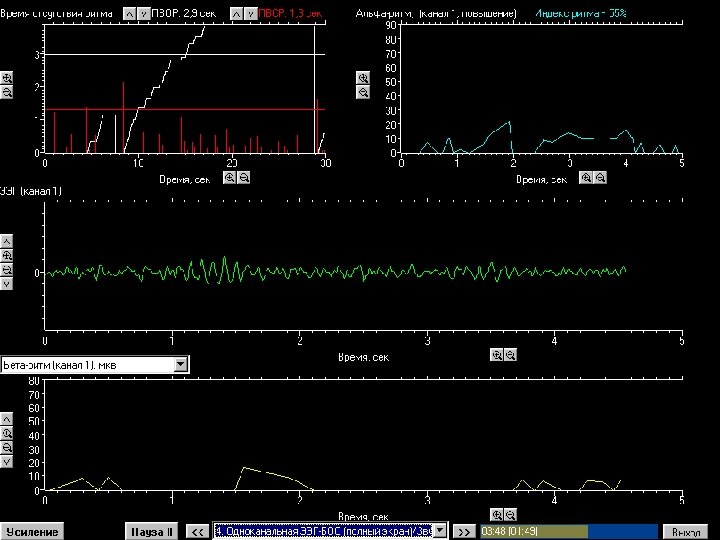
Task: Zoom in vertically on rhythm absence graph
Action: (x=7, y=77)
